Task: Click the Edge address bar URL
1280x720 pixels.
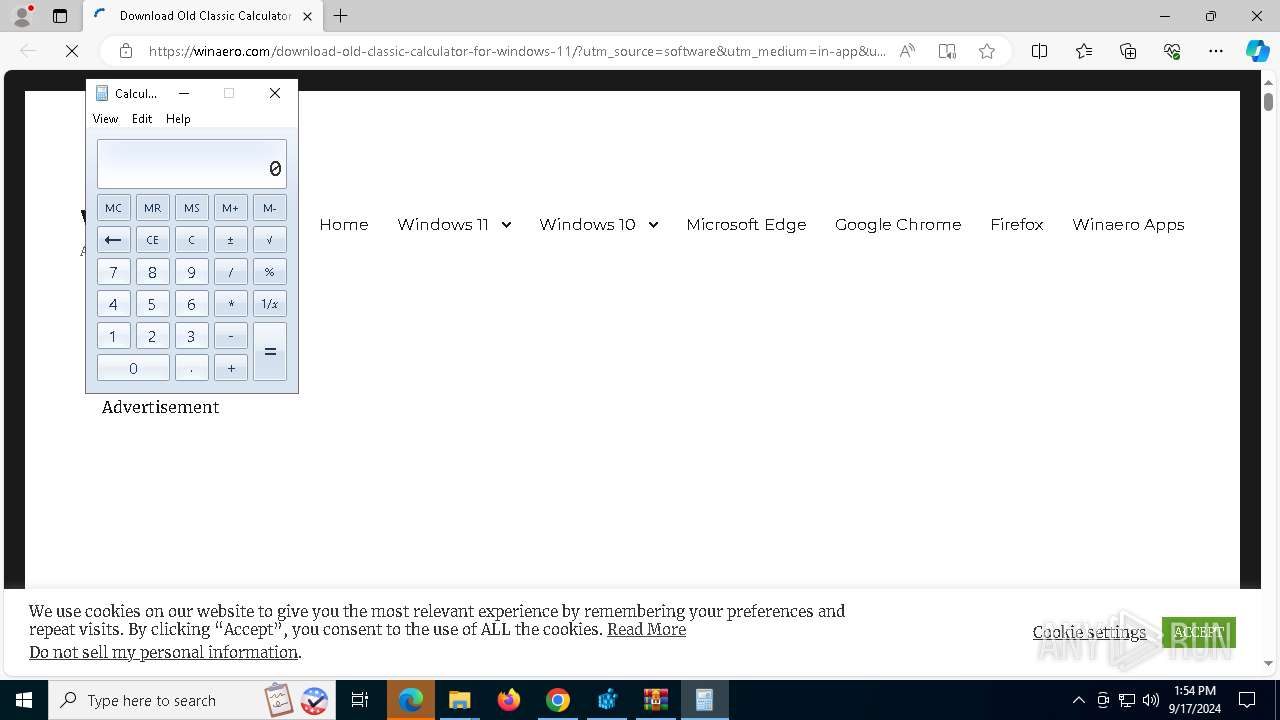Action: (517, 51)
